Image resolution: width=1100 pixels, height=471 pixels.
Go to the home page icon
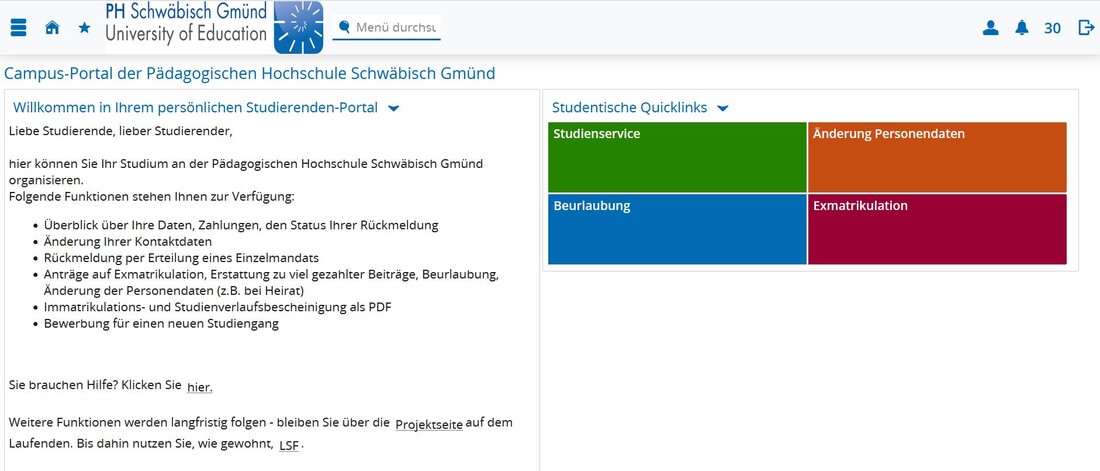pyautogui.click(x=52, y=28)
